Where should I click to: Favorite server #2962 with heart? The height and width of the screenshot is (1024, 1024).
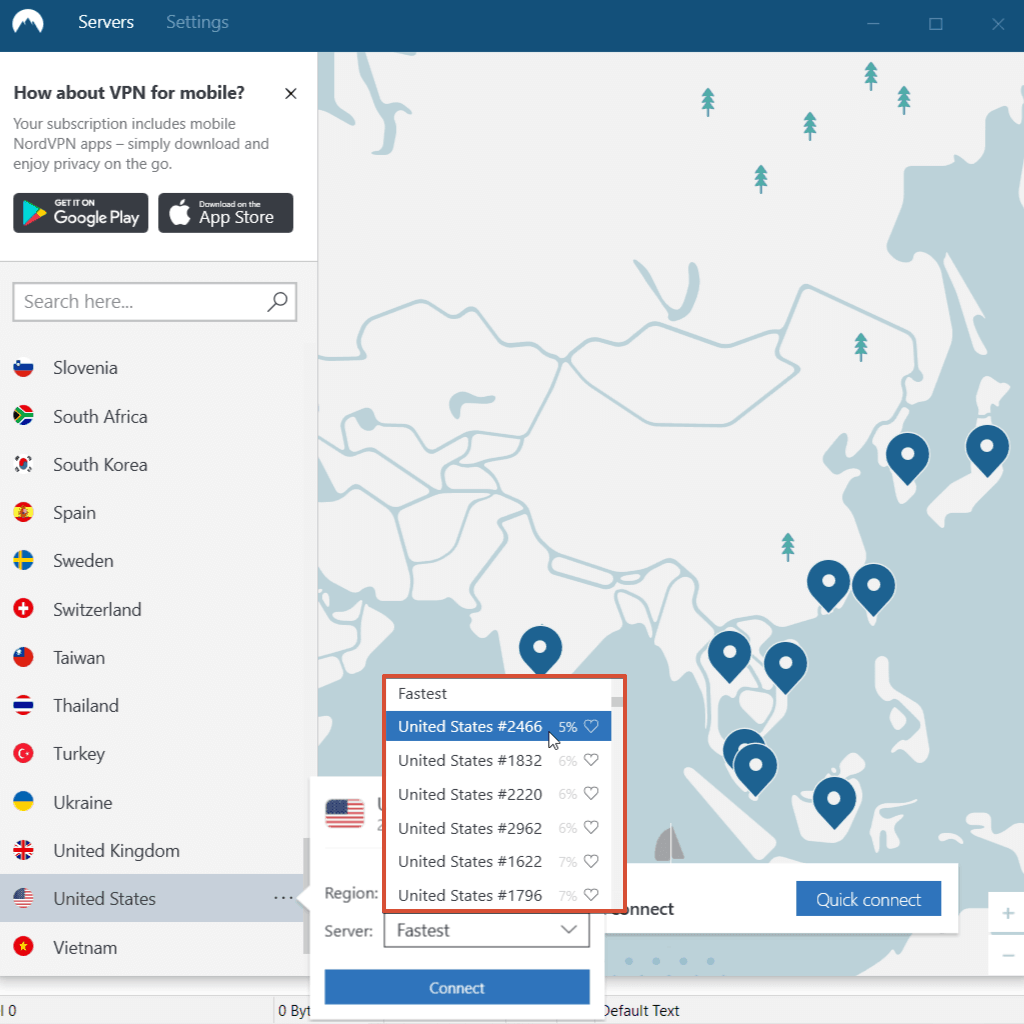tap(591, 827)
